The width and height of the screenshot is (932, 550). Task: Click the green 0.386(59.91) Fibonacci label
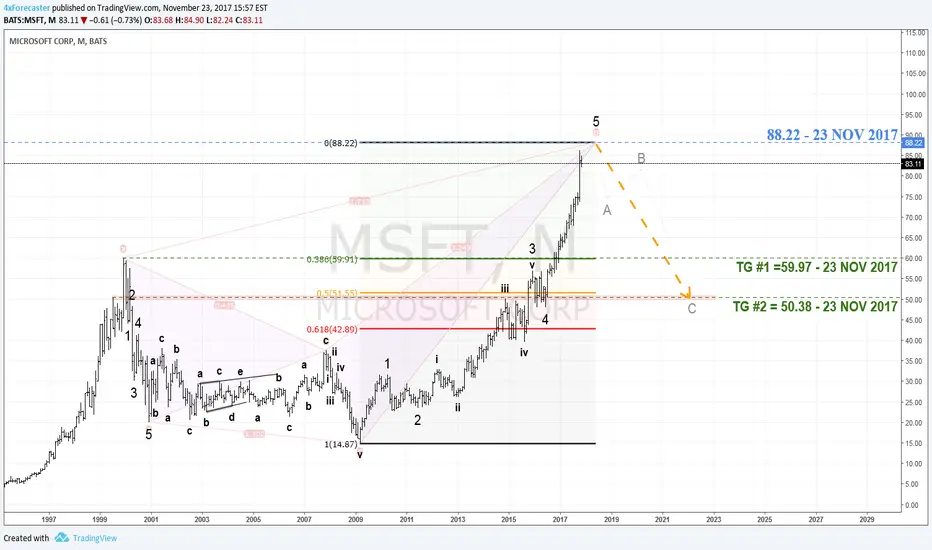[x=332, y=259]
